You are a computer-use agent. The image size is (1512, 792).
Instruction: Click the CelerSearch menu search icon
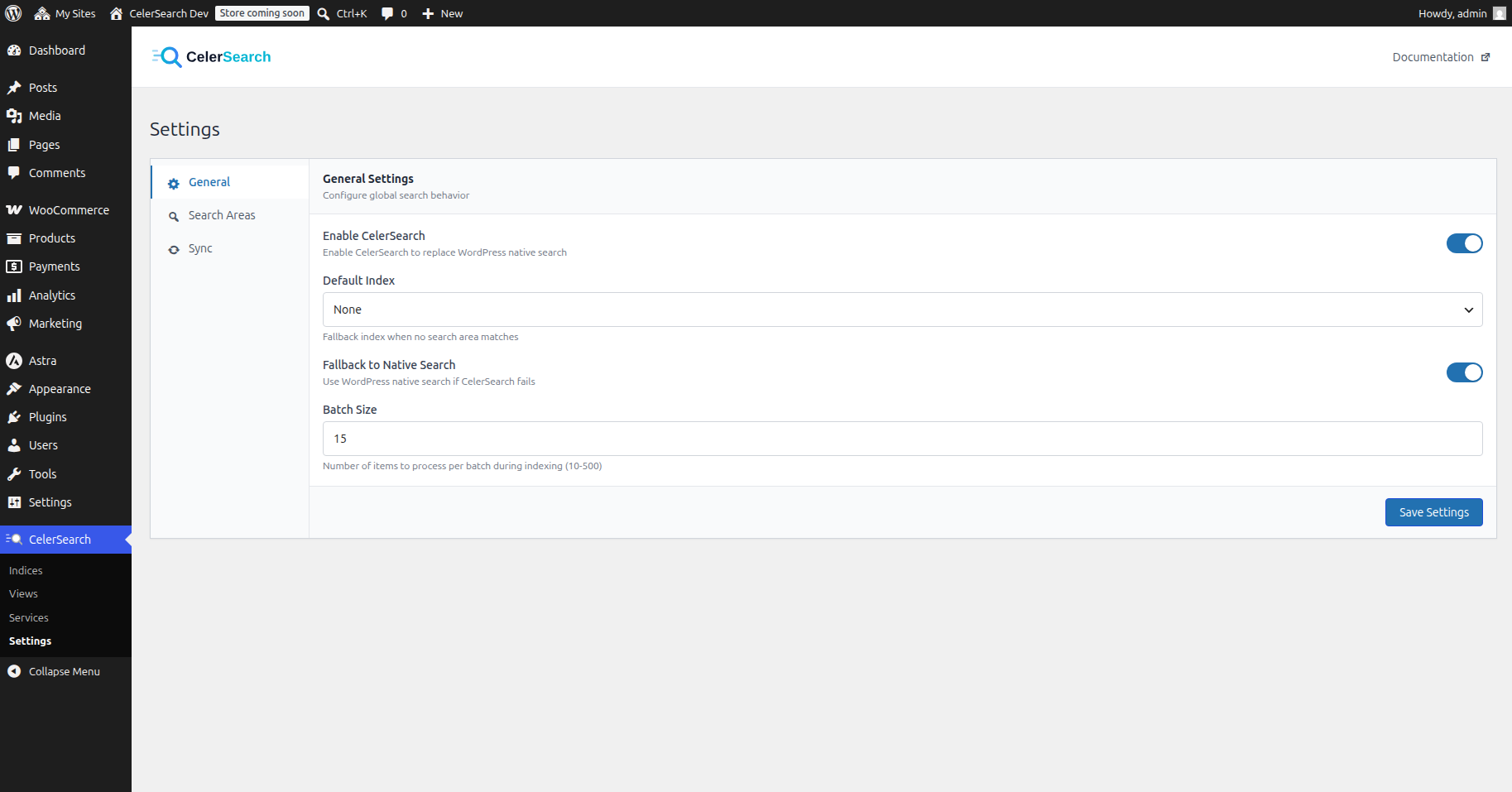click(14, 540)
